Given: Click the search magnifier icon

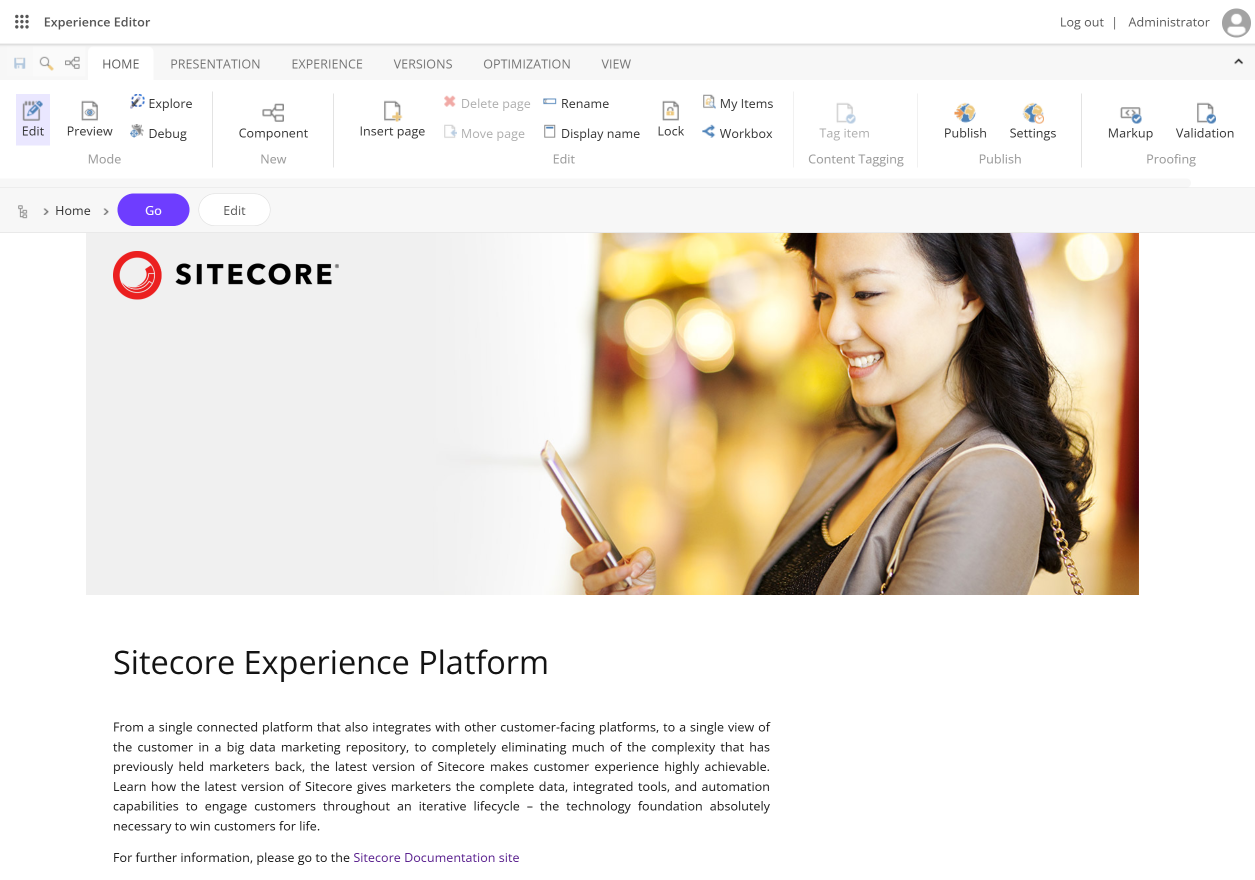Looking at the screenshot, I should pyautogui.click(x=46, y=63).
